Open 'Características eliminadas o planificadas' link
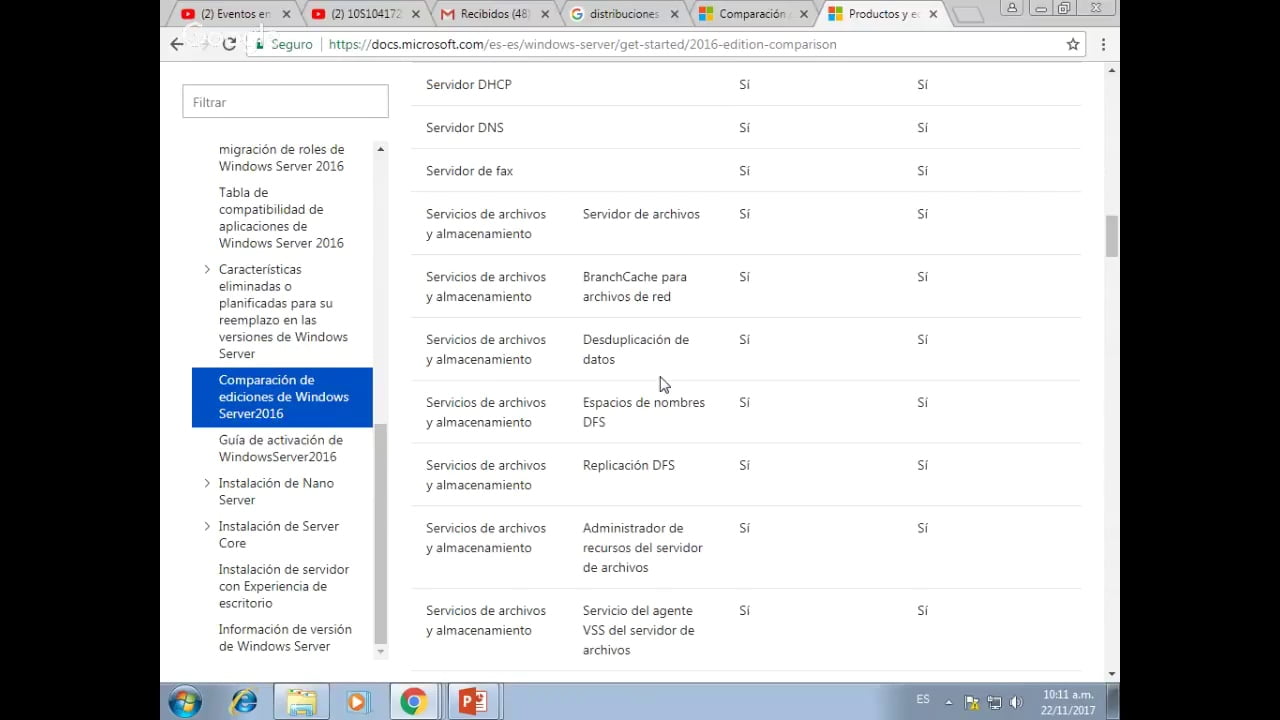The image size is (1280, 720). (x=283, y=311)
